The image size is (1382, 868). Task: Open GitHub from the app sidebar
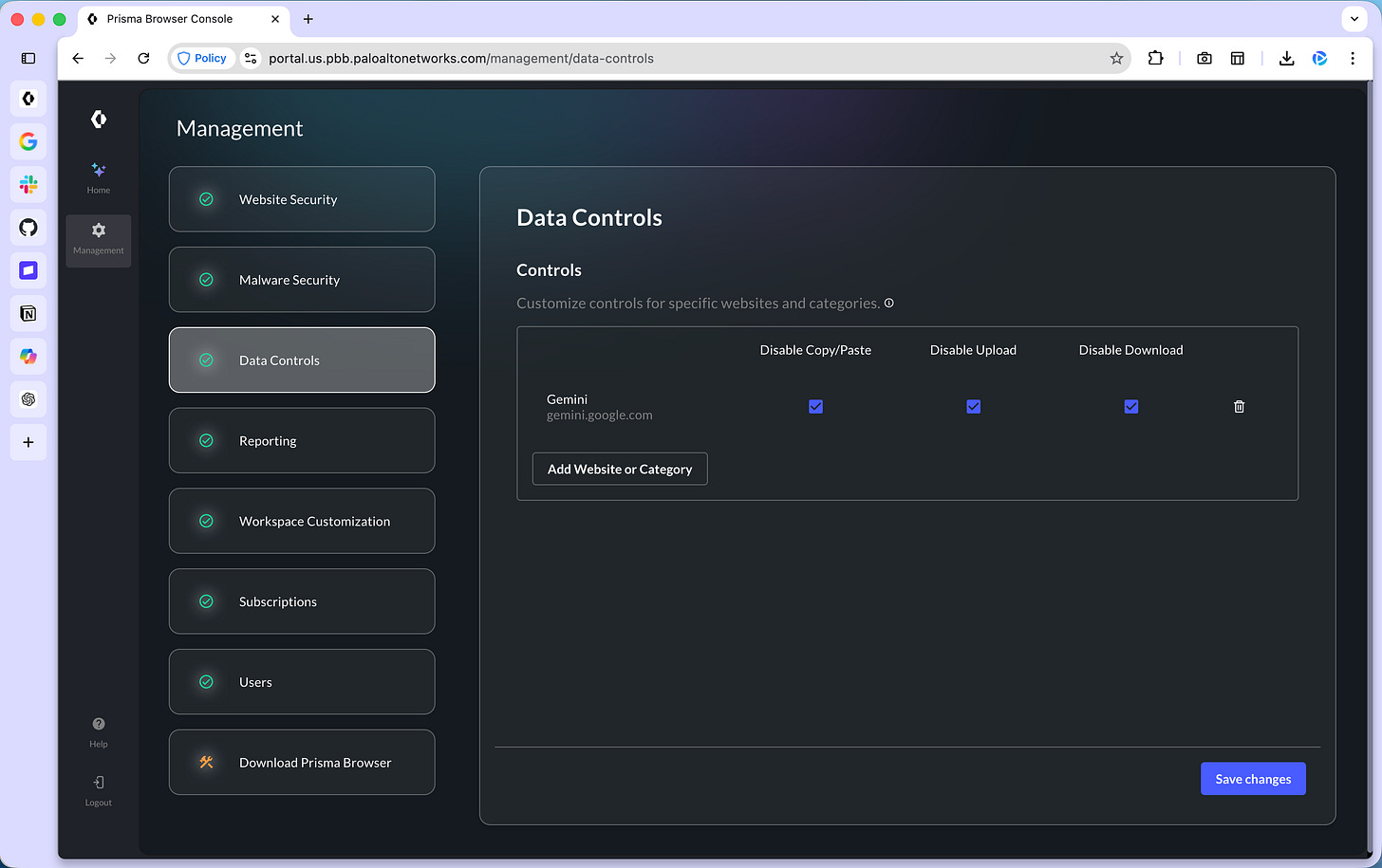pyautogui.click(x=28, y=228)
